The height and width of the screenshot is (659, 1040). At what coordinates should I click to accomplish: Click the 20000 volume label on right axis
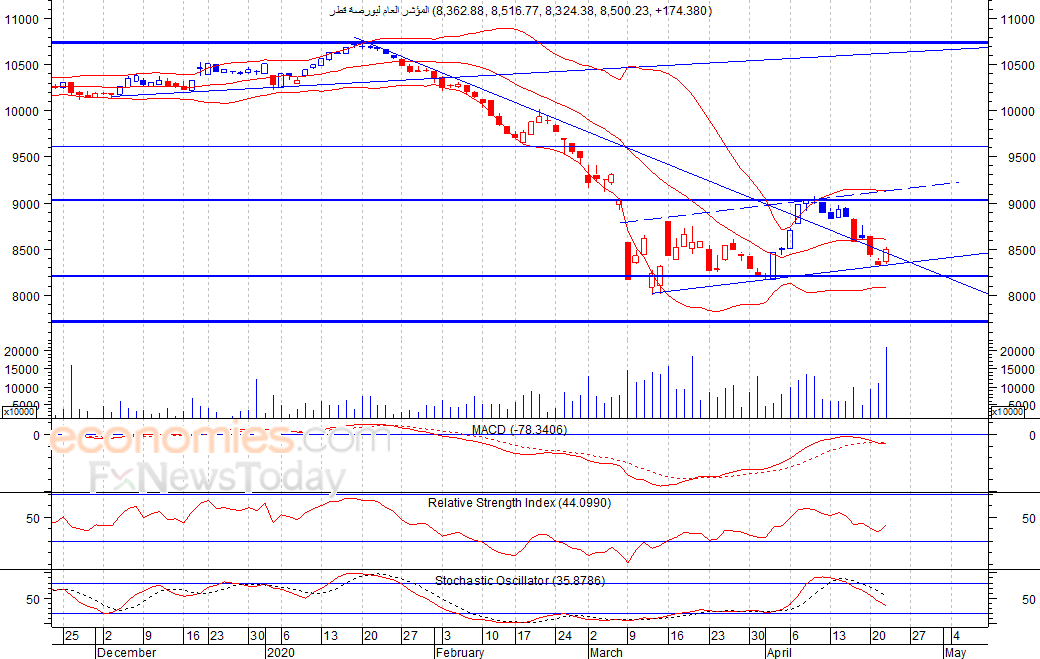click(x=1018, y=351)
